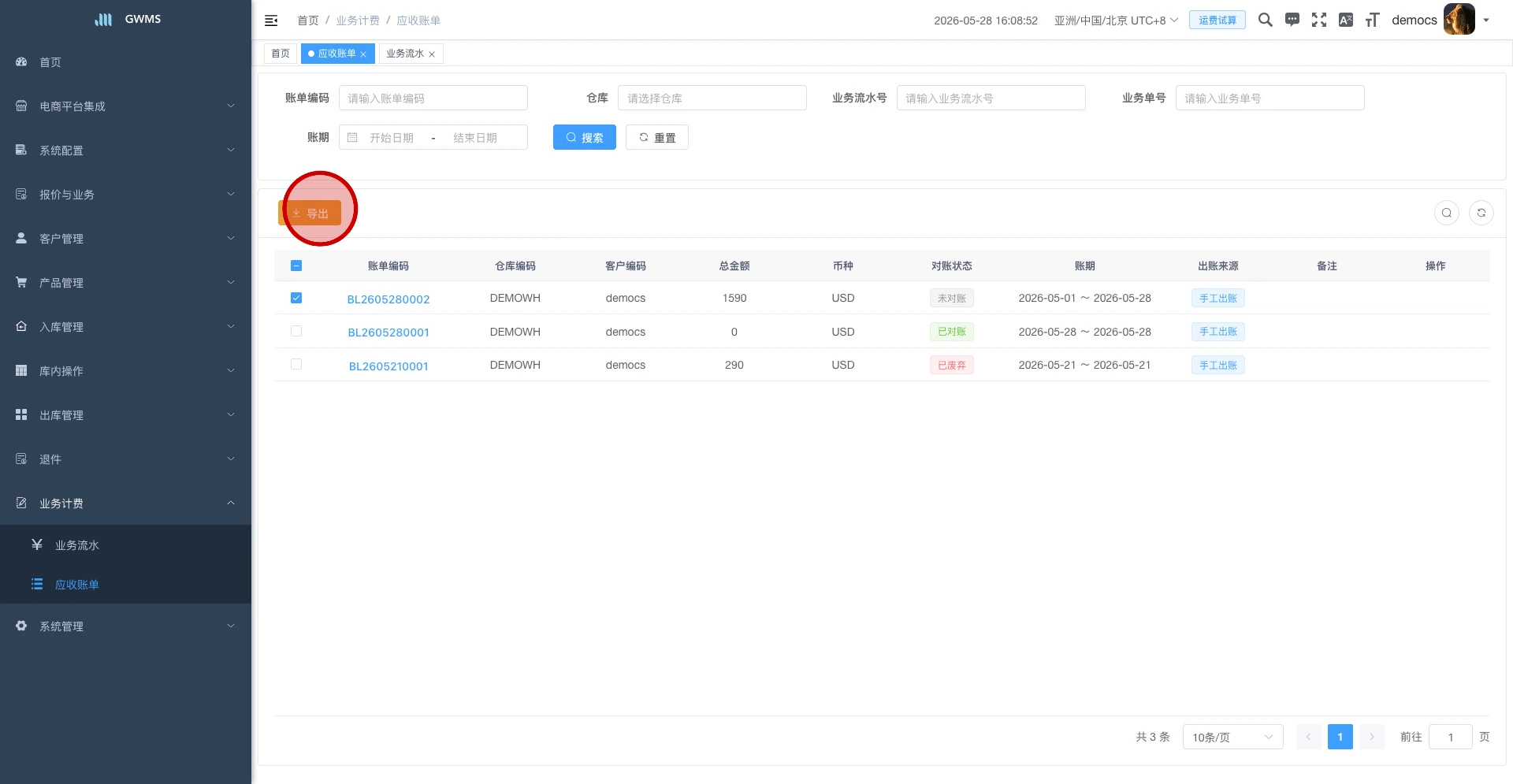Uncheck the BL2605280002 row checkbox
Screen dimensions: 1513x784
[296, 298]
